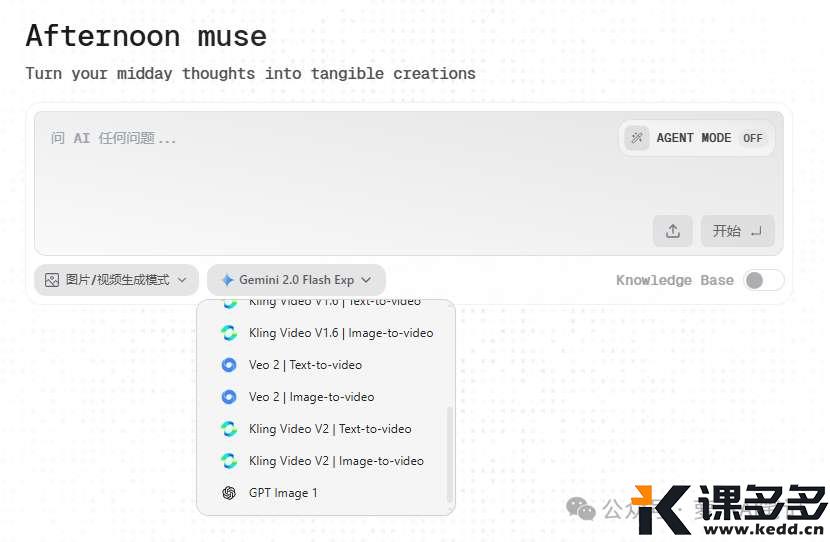Select Kling Video V2 Text-to-video
Image resolution: width=830 pixels, height=542 pixels.
coord(326,429)
